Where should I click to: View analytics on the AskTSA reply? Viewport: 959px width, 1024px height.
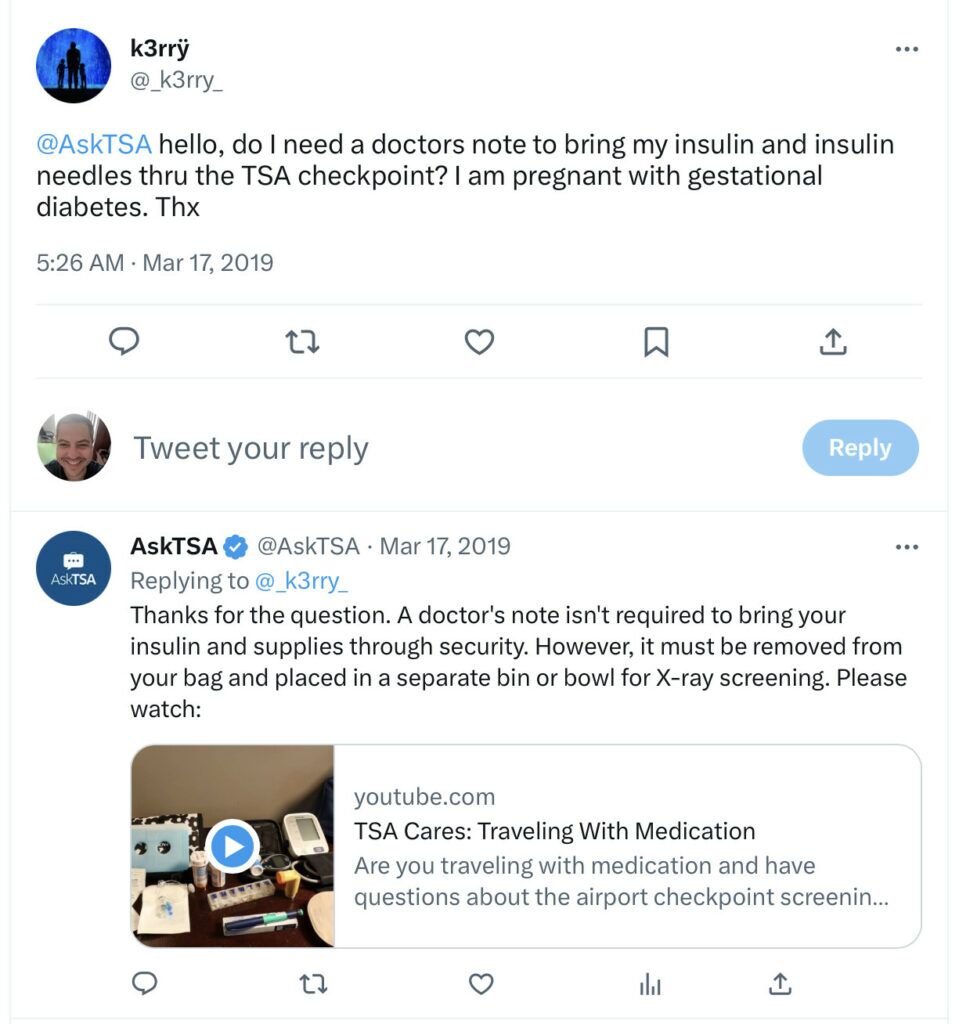tap(650, 984)
